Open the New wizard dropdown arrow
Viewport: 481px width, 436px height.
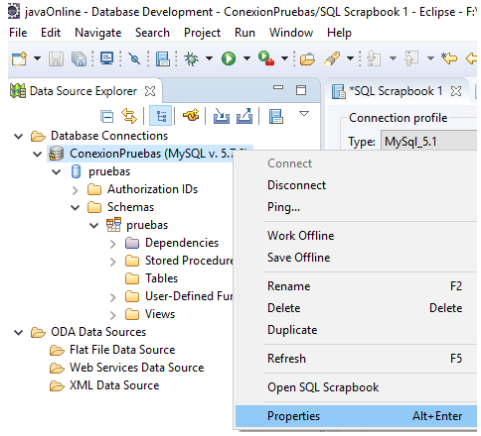pyautogui.click(x=37, y=59)
